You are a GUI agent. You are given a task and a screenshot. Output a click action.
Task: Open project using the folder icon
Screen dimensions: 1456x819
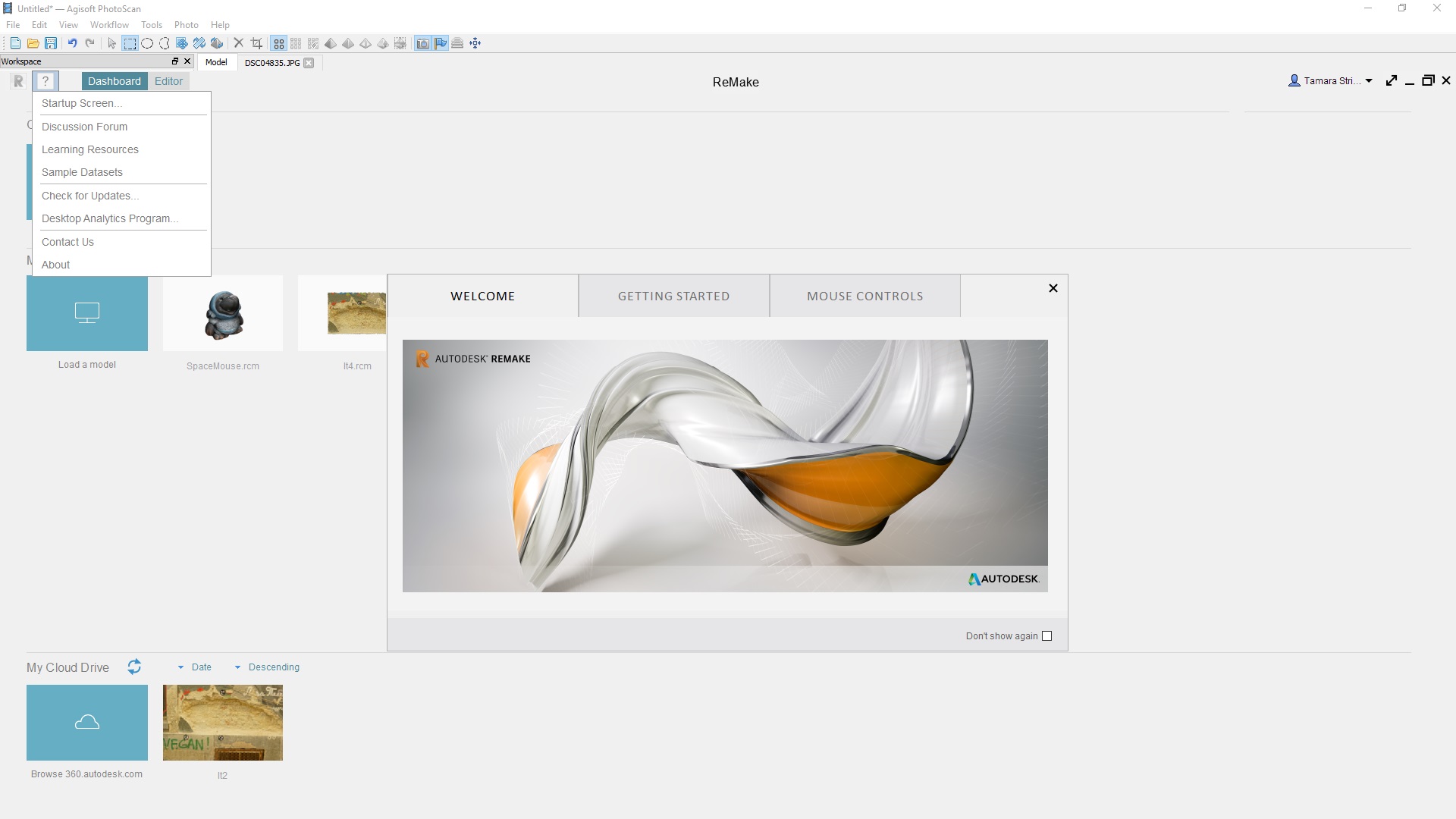(x=33, y=43)
